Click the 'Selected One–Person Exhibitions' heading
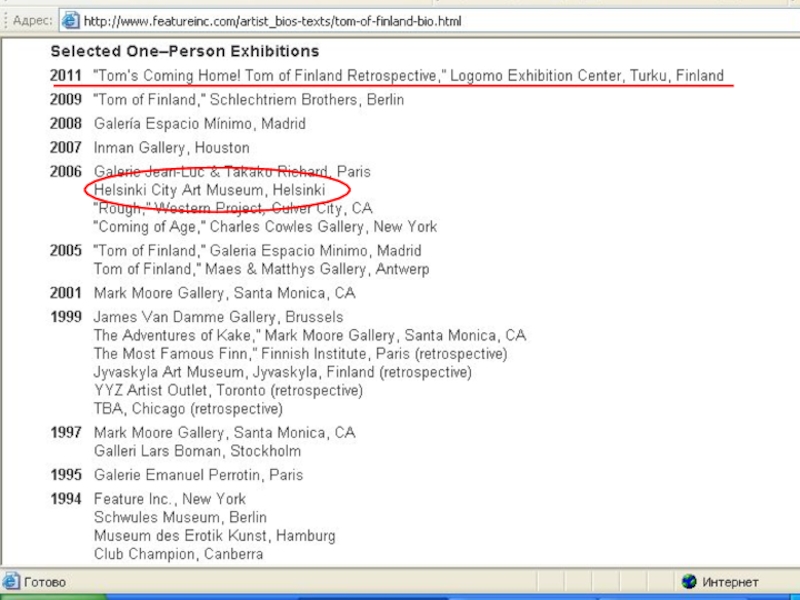The width and height of the screenshot is (800, 600). click(185, 51)
